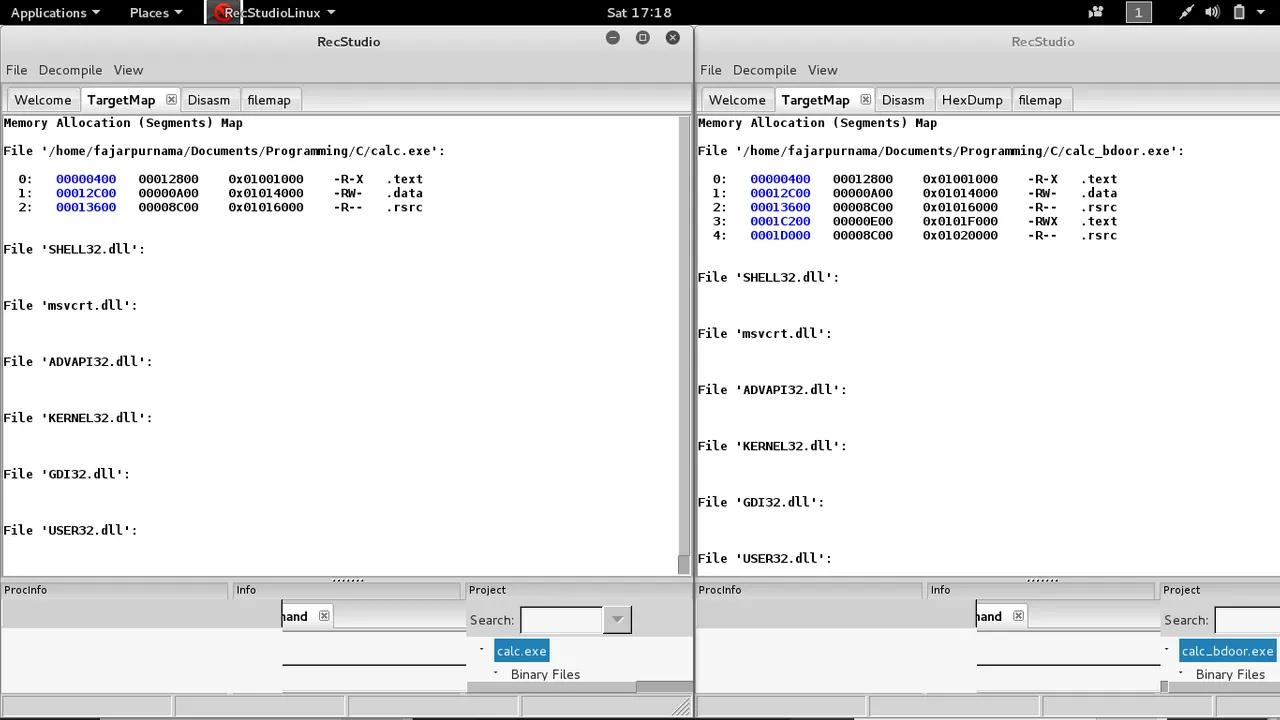Screen dimensions: 1280x720
Task: Click the battery icon in top bar
Action: pos(1239,12)
